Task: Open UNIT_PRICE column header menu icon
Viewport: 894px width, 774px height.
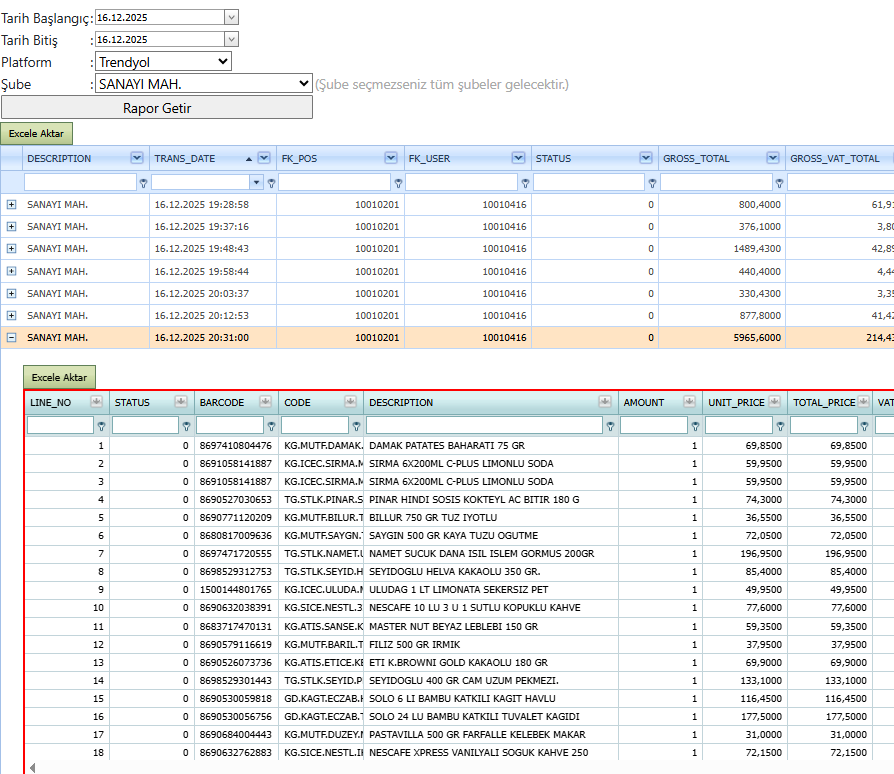Action: coord(774,402)
